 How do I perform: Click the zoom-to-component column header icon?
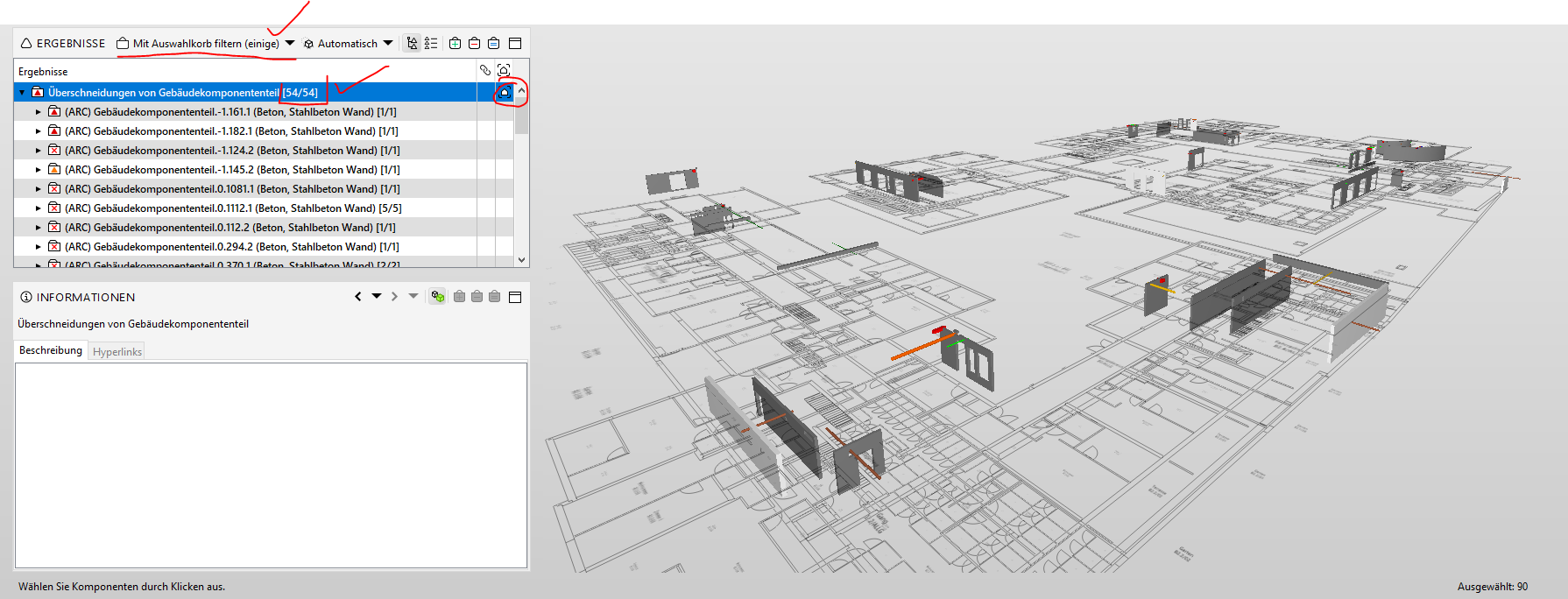point(504,70)
